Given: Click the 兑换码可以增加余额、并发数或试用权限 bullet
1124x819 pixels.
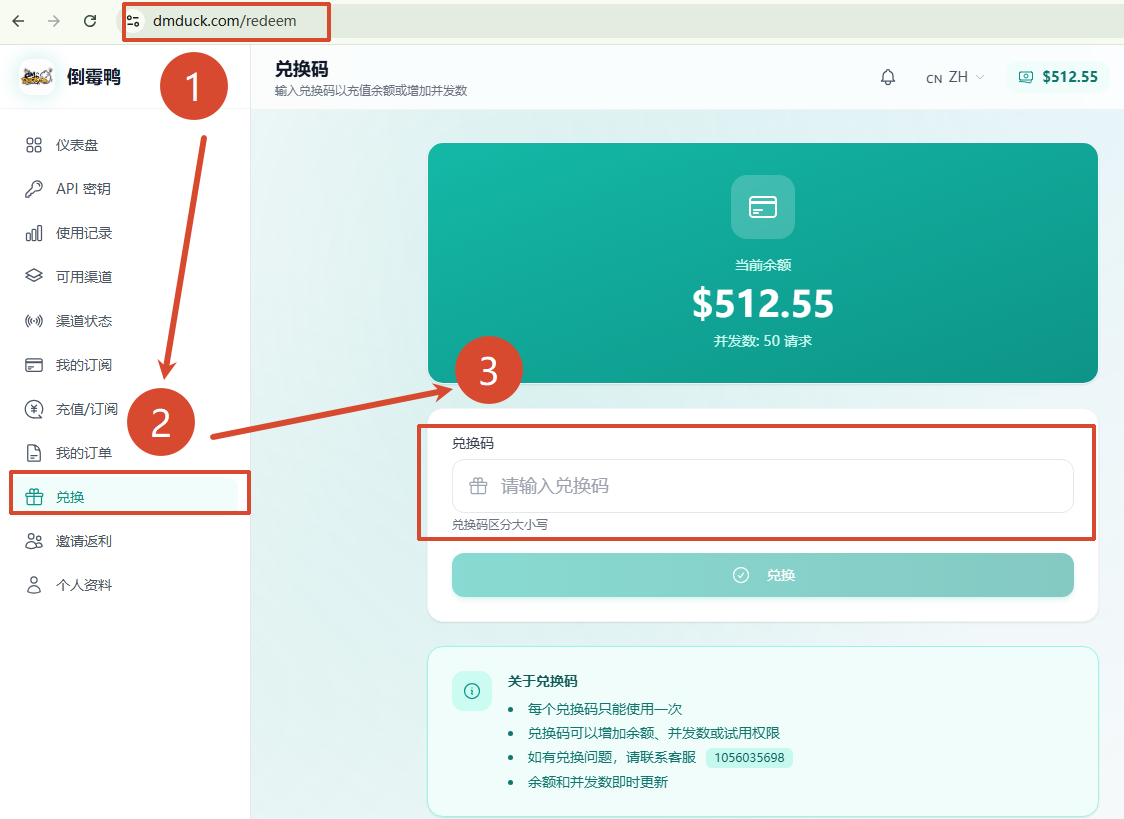Looking at the screenshot, I should 654,733.
